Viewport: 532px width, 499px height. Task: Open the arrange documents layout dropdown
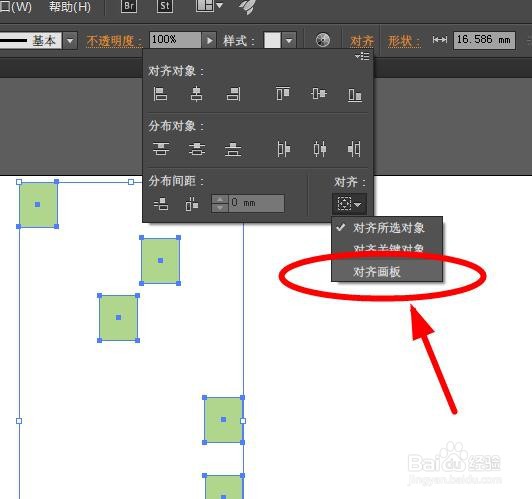(x=209, y=6)
